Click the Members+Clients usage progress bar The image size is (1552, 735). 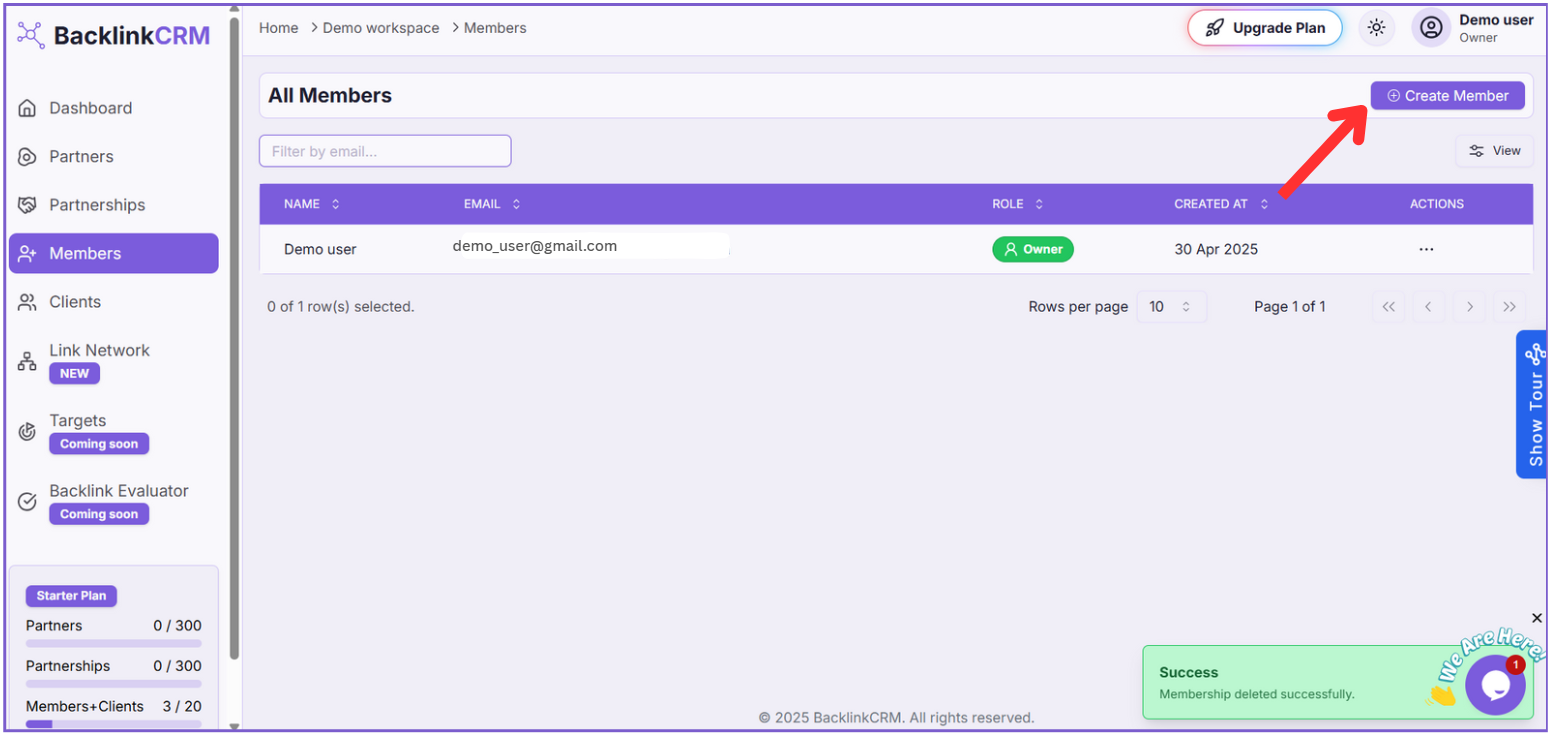(x=113, y=723)
